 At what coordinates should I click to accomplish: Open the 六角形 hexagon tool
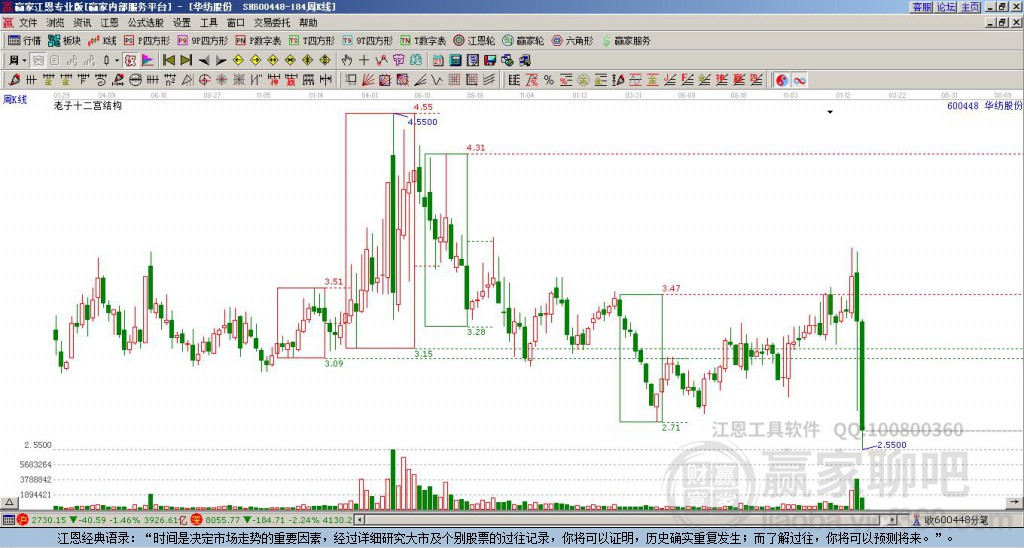point(572,40)
